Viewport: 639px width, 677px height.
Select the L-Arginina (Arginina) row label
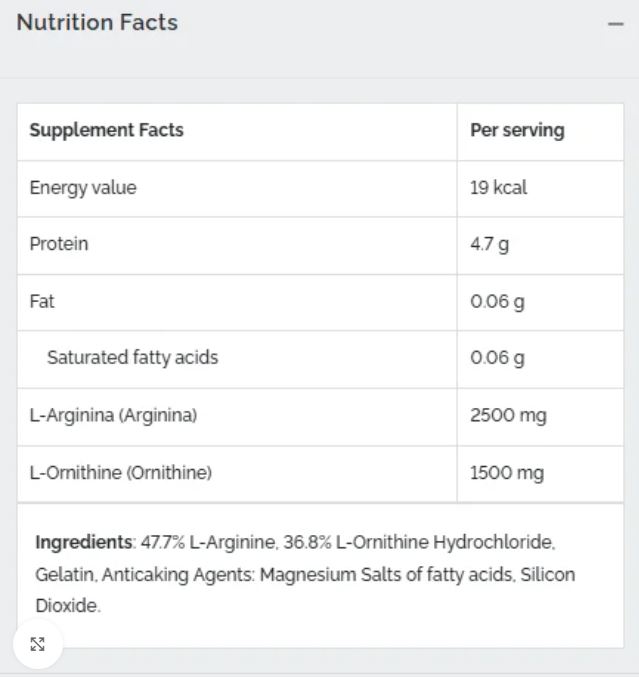click(113, 415)
